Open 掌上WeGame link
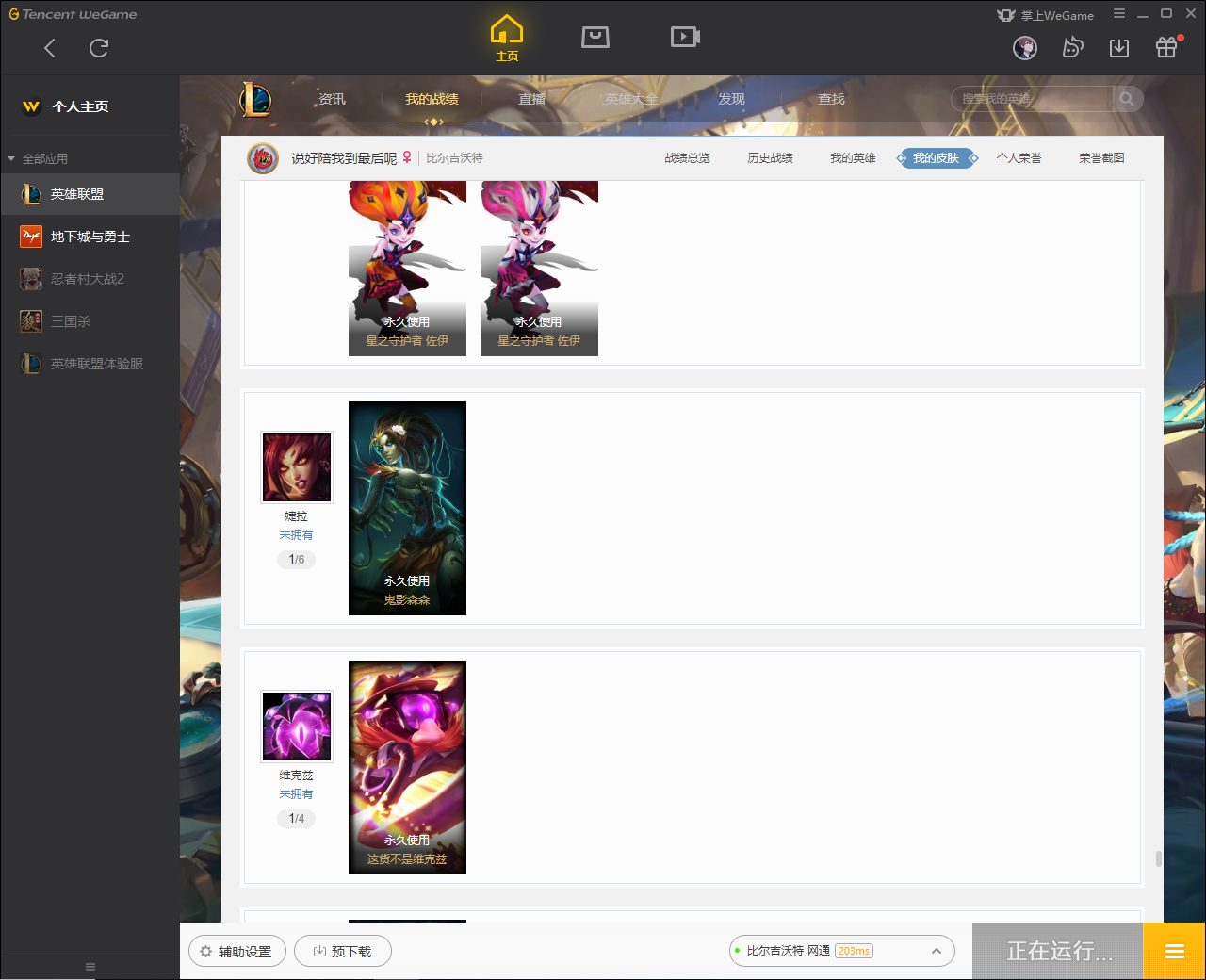The width and height of the screenshot is (1206, 980). click(1045, 15)
